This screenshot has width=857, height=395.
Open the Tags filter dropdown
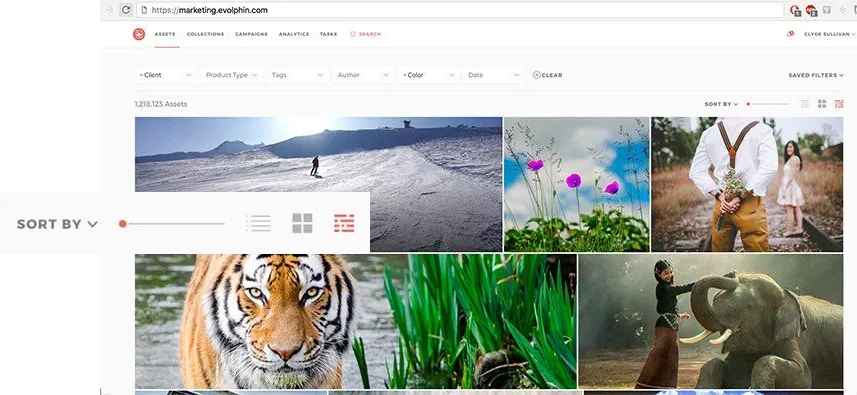click(297, 75)
